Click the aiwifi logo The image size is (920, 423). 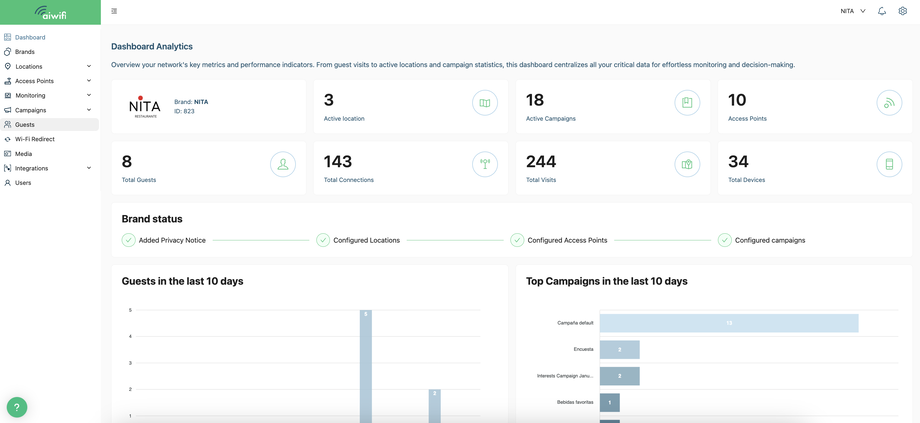point(50,12)
